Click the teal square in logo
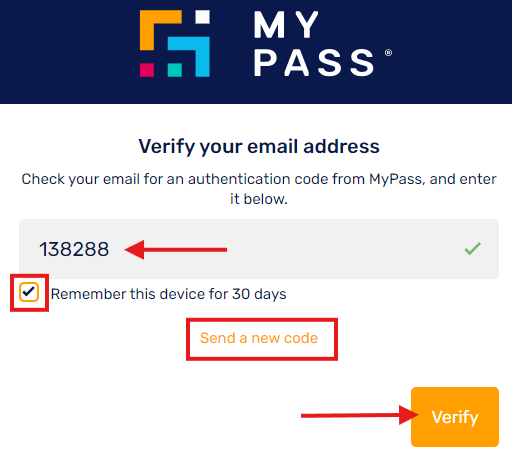The height and width of the screenshot is (459, 512). (x=175, y=70)
